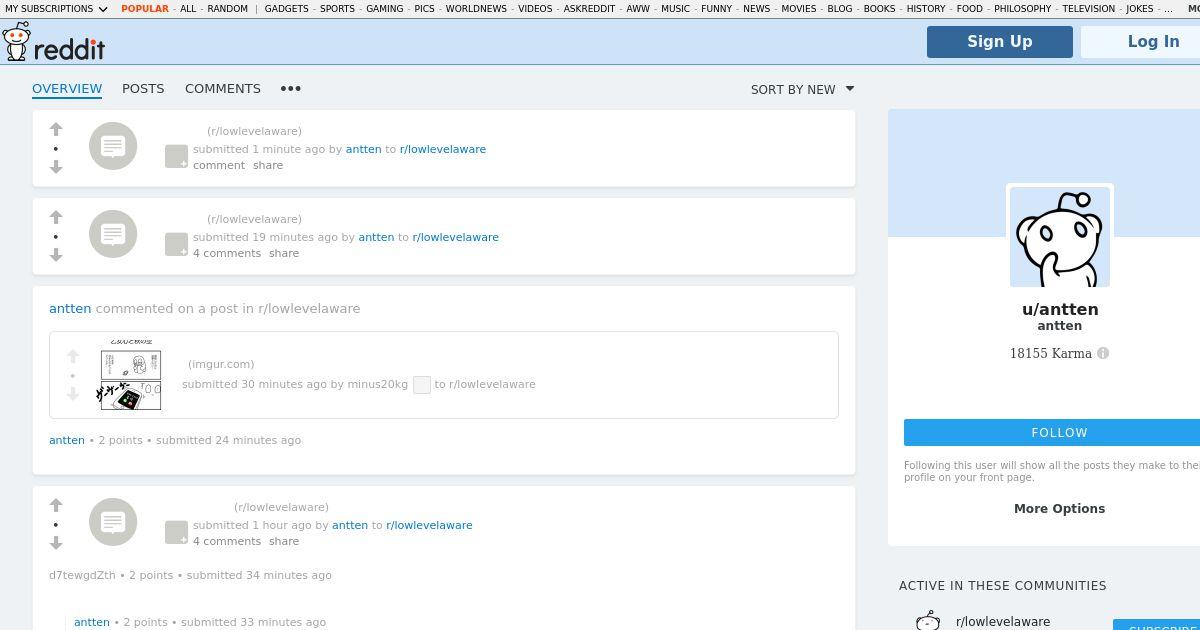
Task: Switch to the Overview tab
Action: pos(67,88)
